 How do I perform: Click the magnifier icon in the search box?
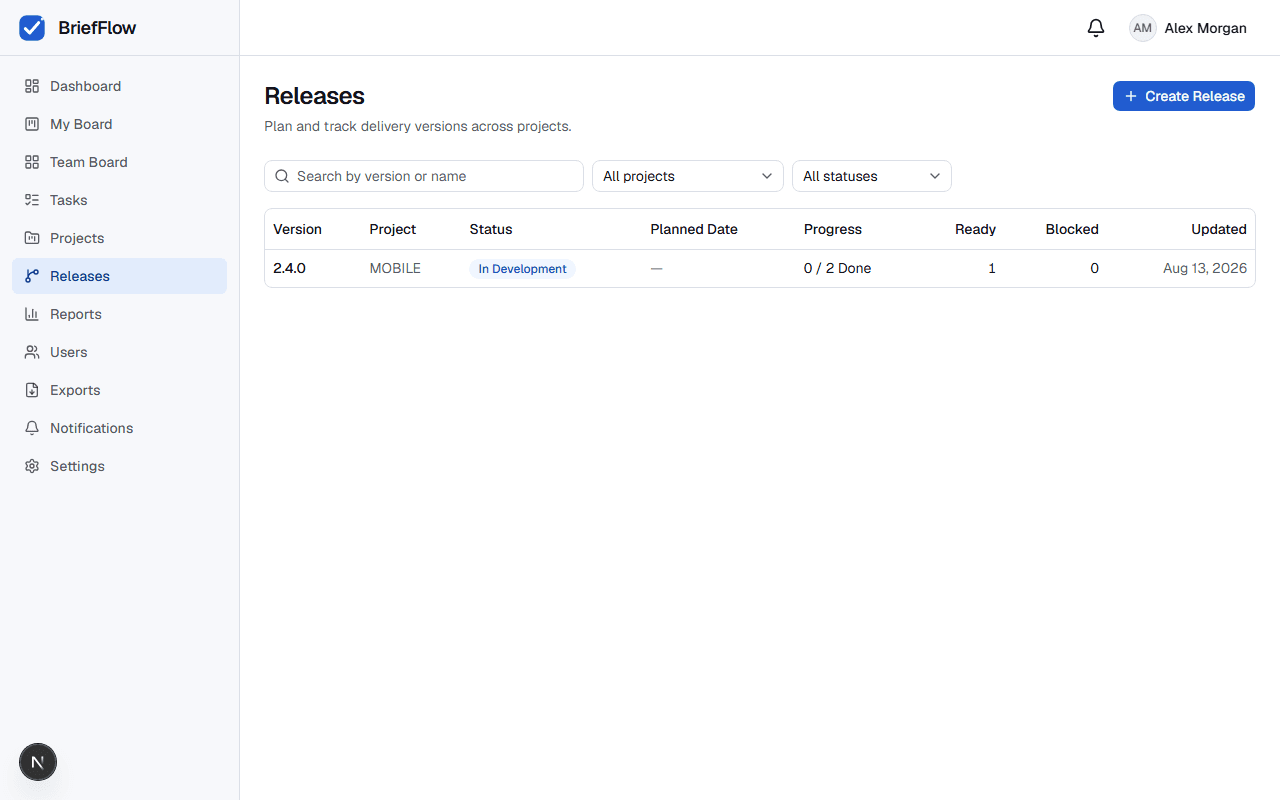tap(282, 176)
